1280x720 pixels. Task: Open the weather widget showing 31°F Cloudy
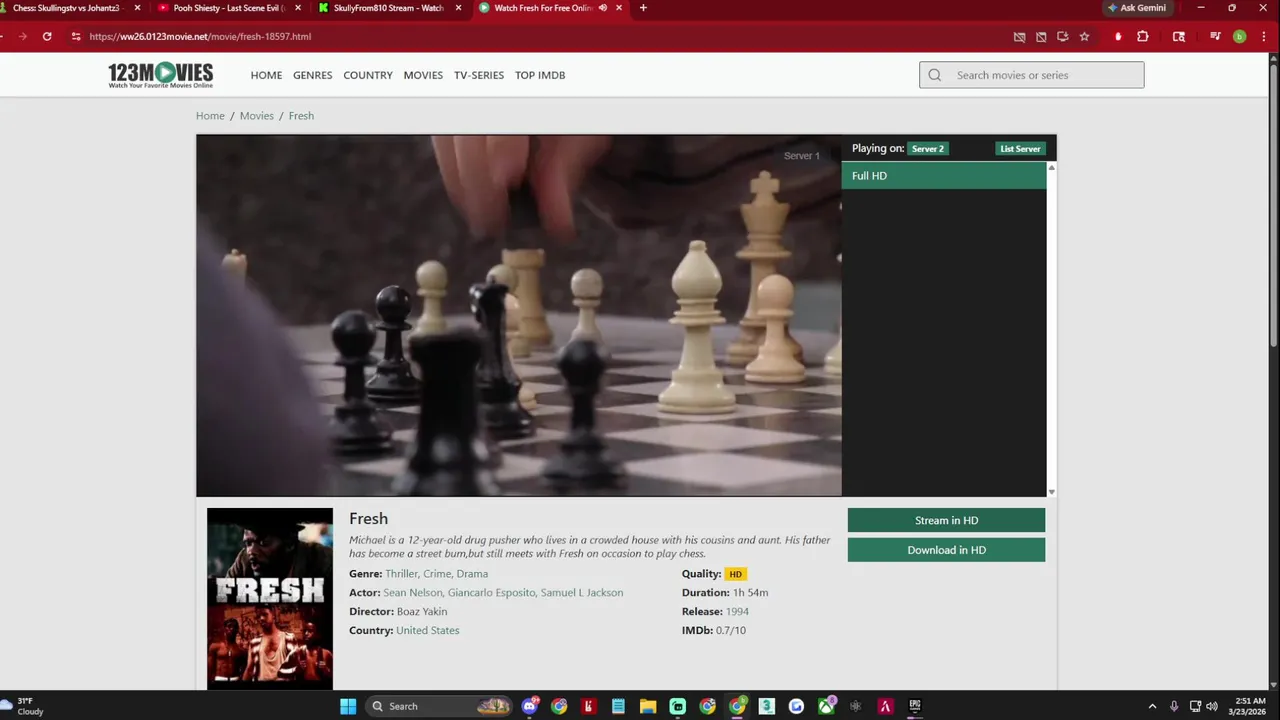coord(24,706)
